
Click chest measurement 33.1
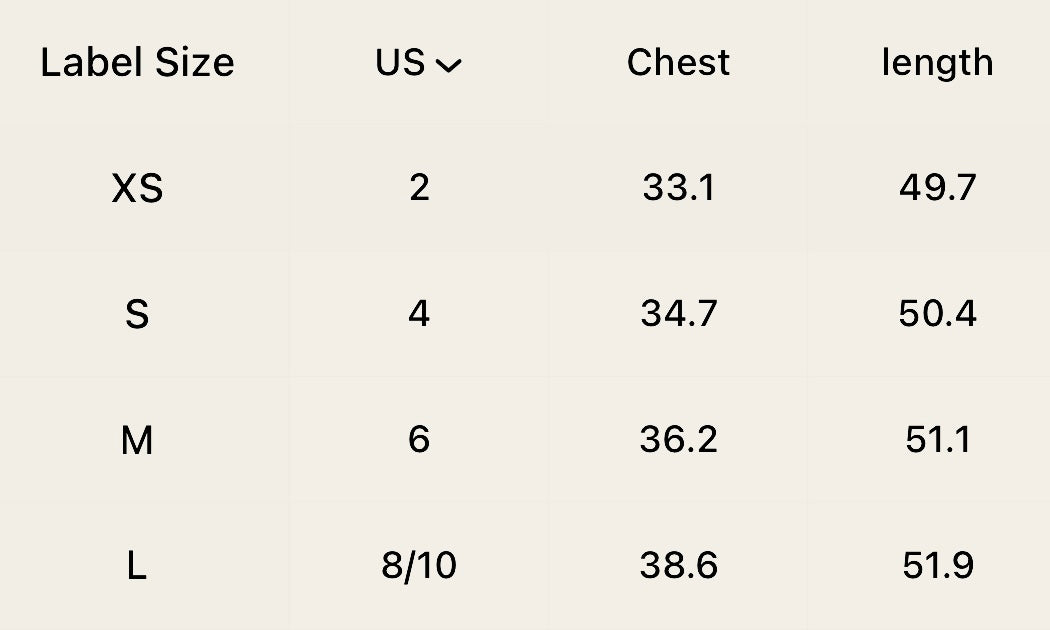(678, 188)
